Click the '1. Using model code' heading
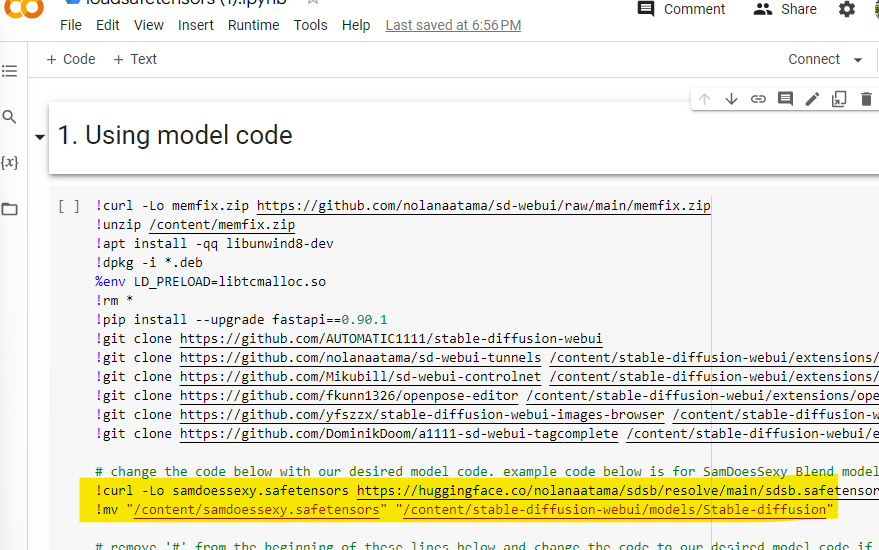 175,136
